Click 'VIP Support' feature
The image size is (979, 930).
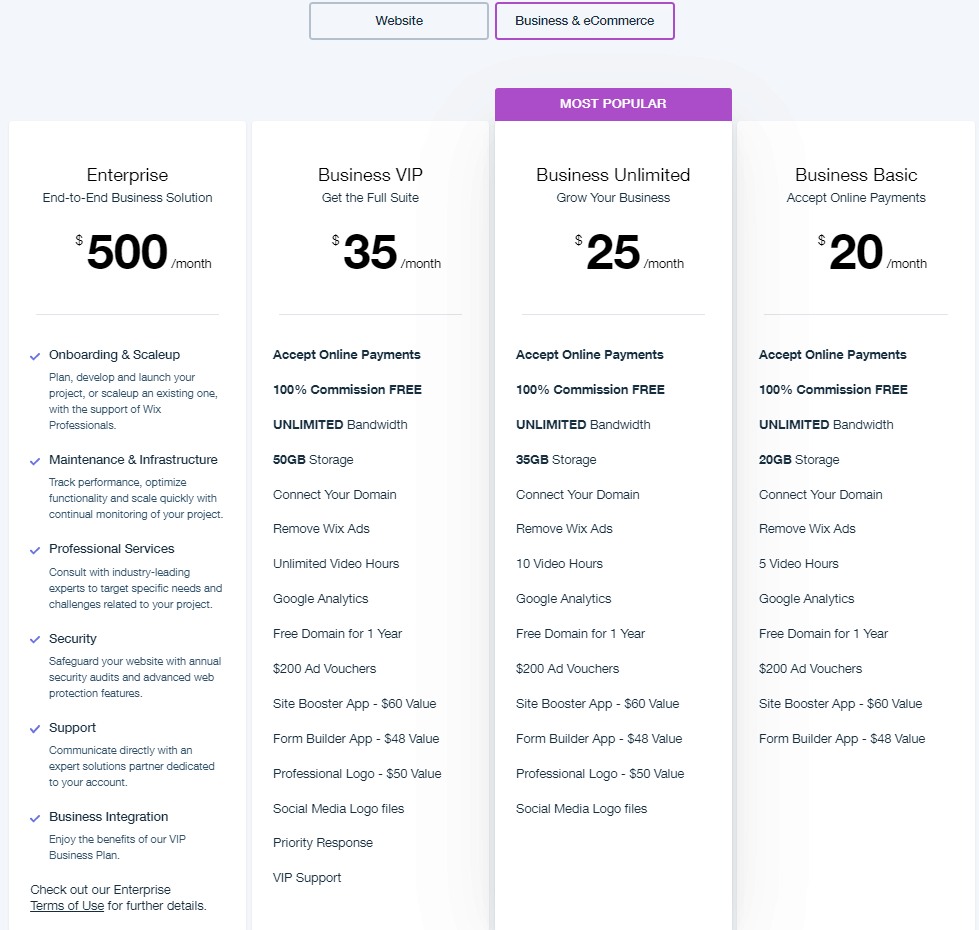307,878
